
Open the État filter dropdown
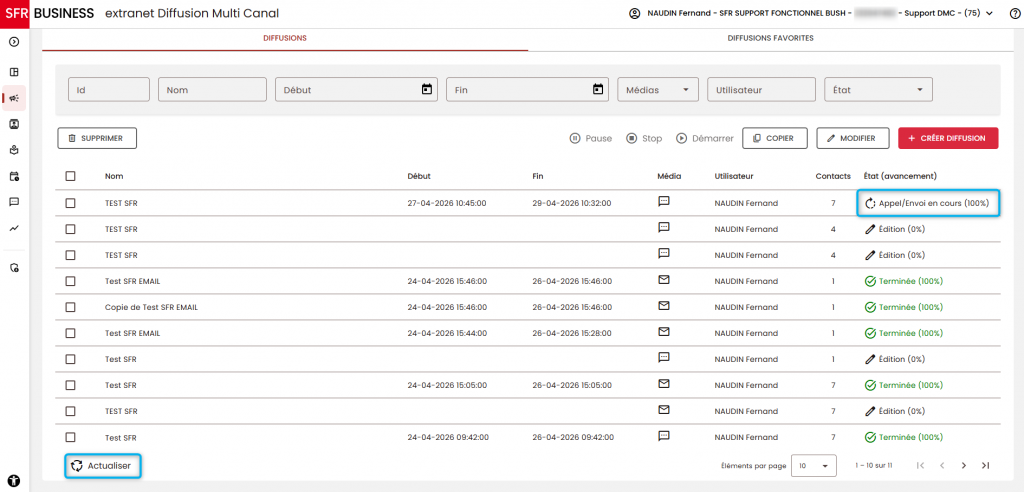click(878, 90)
